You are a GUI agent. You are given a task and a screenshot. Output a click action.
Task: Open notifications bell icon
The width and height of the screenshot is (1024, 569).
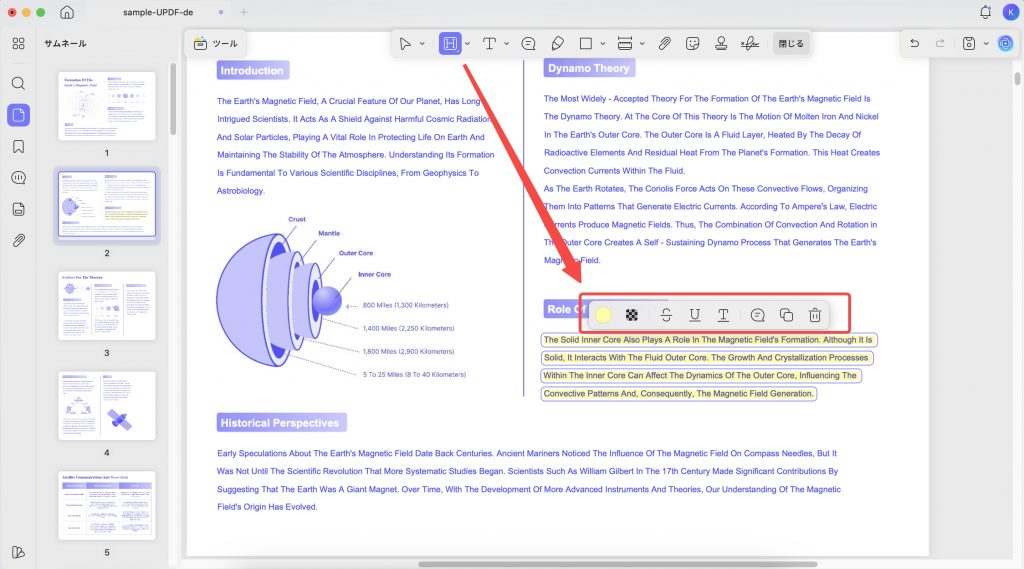pos(985,12)
